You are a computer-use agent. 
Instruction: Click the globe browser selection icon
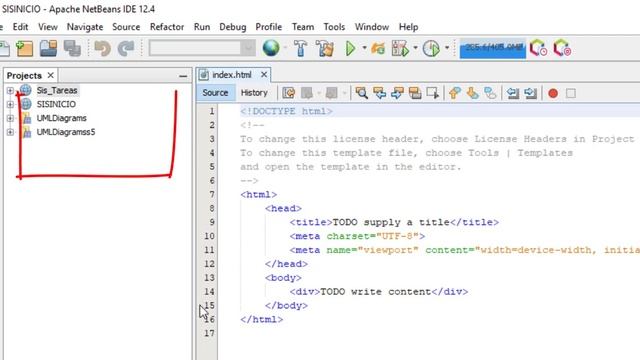271,48
